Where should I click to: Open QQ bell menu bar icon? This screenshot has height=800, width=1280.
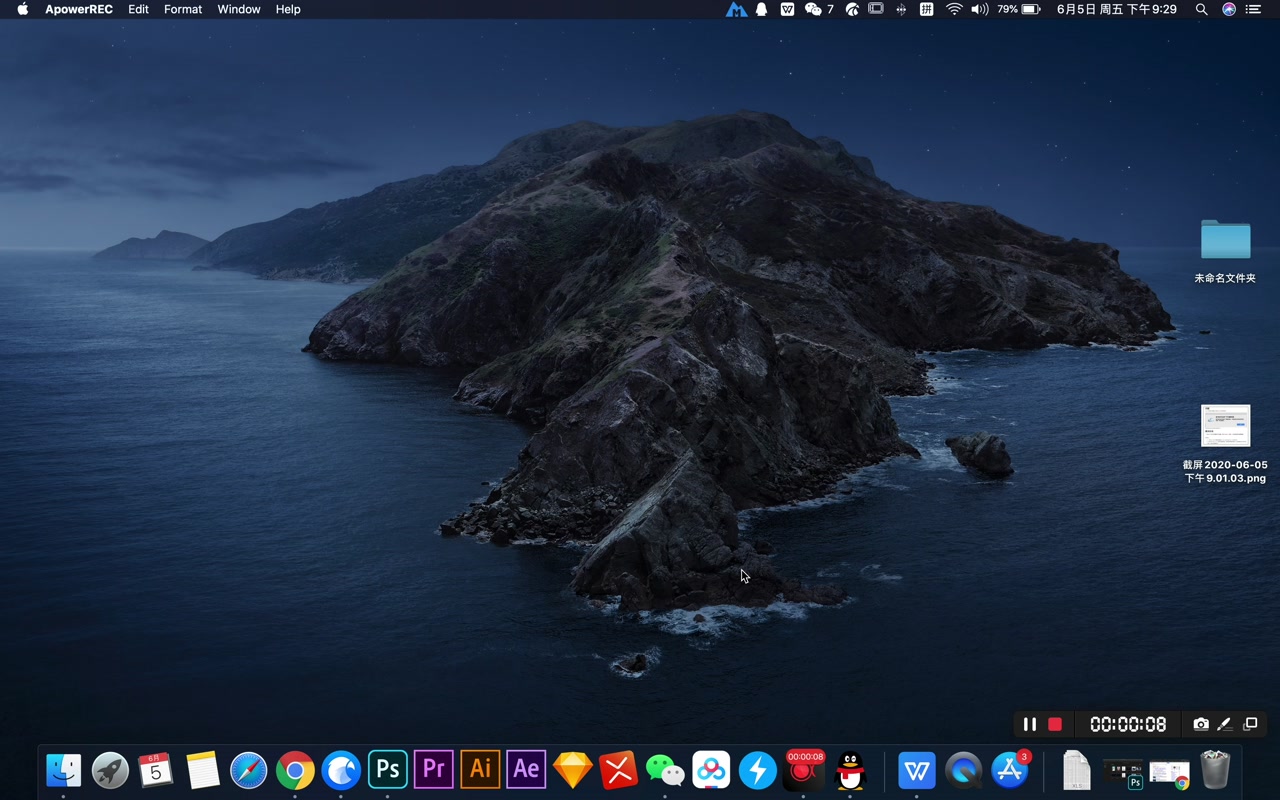click(762, 9)
